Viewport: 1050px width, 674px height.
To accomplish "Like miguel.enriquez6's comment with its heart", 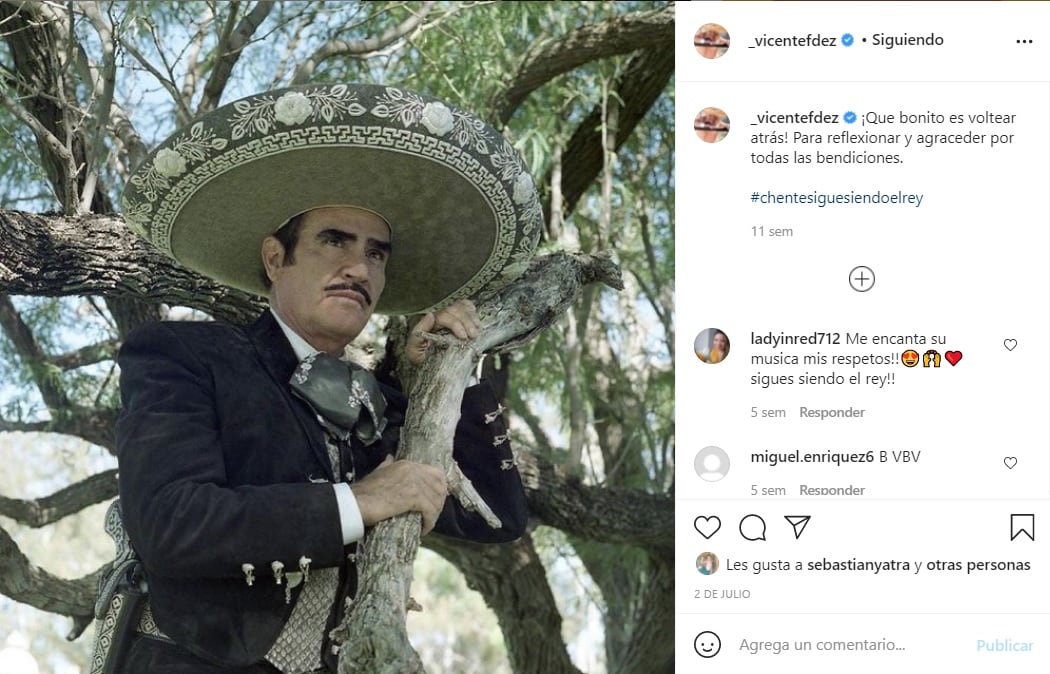I will [x=1010, y=463].
